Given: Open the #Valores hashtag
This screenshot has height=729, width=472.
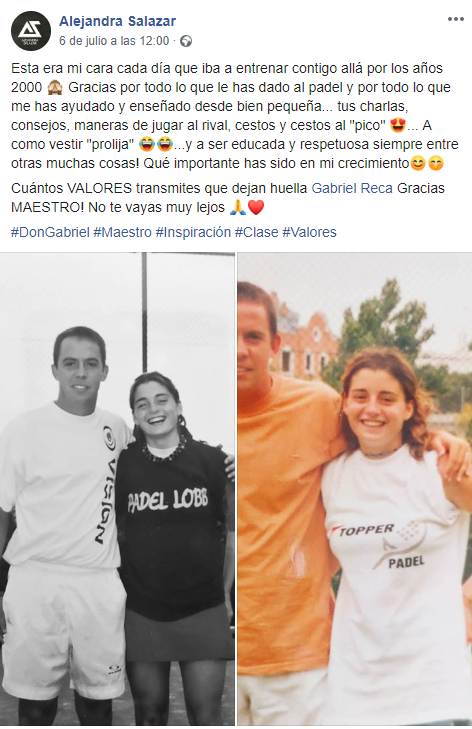Looking at the screenshot, I should click(x=309, y=232).
